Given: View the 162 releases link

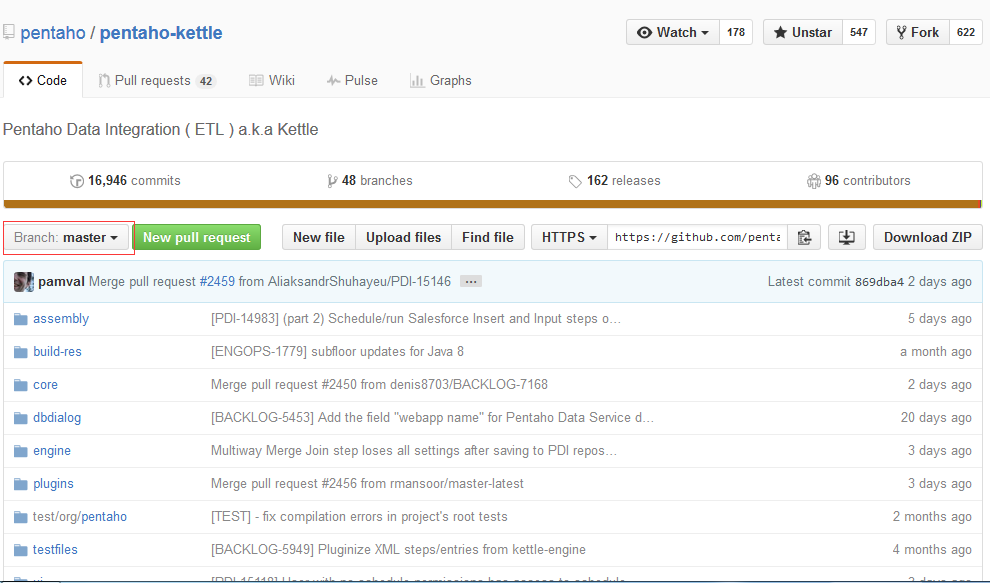Looking at the screenshot, I should [x=614, y=181].
